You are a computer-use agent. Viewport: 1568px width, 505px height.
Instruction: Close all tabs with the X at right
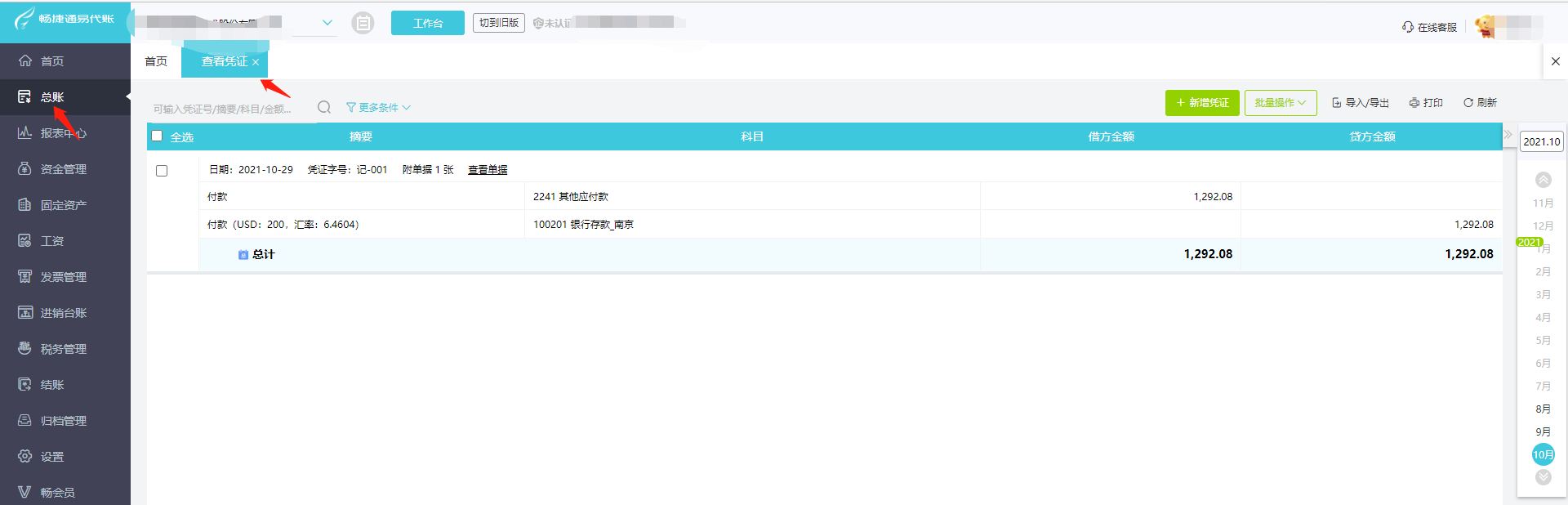1556,61
